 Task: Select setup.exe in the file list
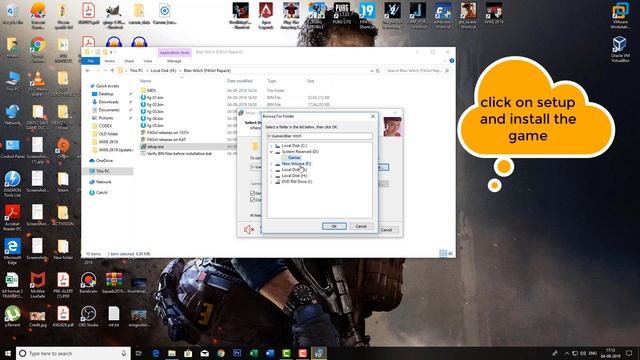156,147
